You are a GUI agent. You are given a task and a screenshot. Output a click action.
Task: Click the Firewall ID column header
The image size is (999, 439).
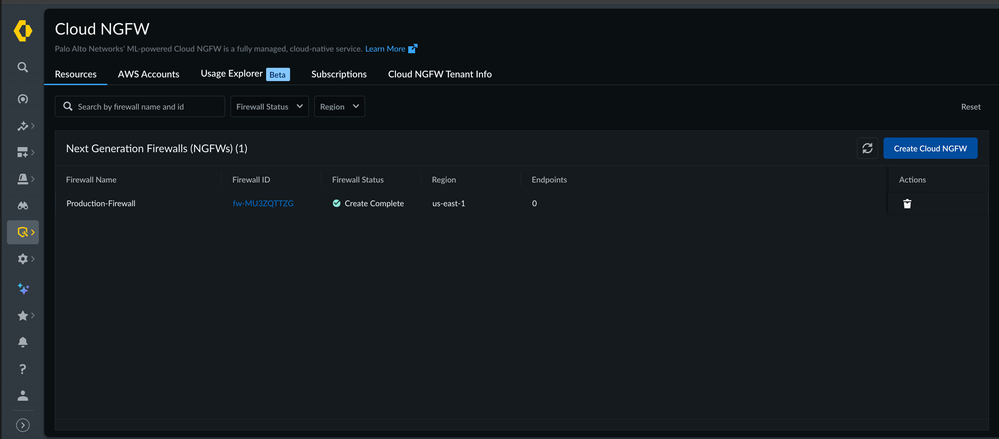click(252, 180)
